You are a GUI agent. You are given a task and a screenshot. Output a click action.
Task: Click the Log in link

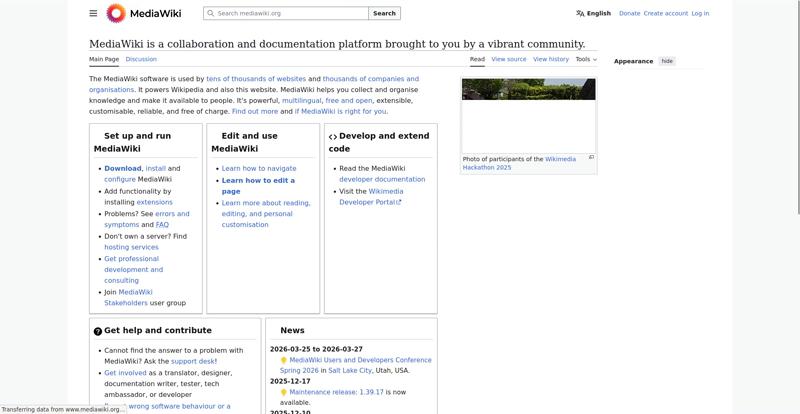point(700,14)
